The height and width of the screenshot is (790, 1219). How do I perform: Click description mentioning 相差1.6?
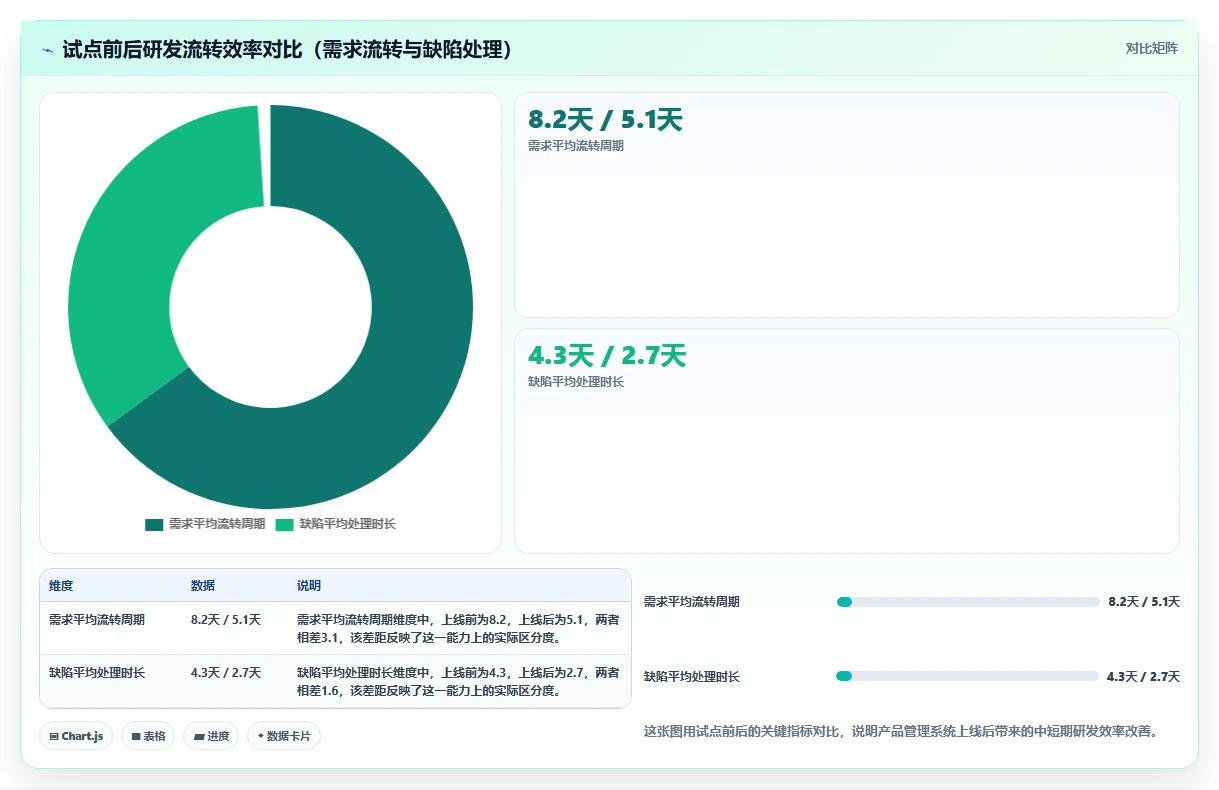pyautogui.click(x=458, y=681)
